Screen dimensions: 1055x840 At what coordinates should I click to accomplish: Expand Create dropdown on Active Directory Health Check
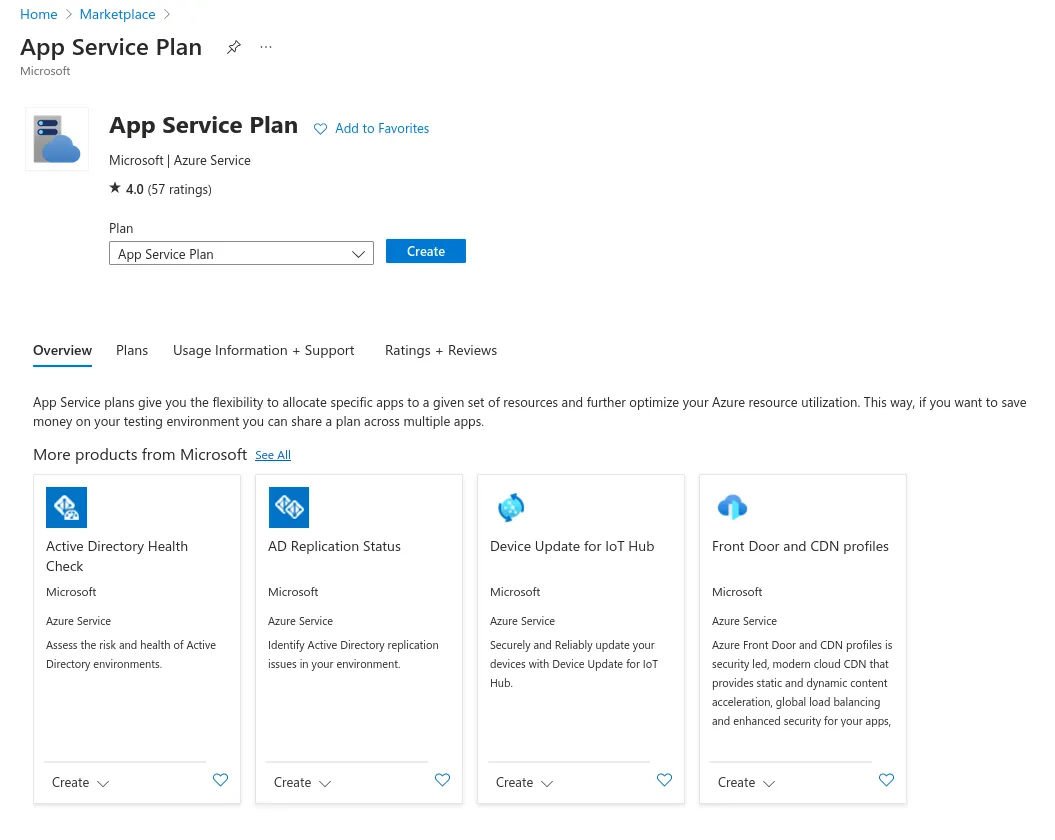tap(81, 782)
